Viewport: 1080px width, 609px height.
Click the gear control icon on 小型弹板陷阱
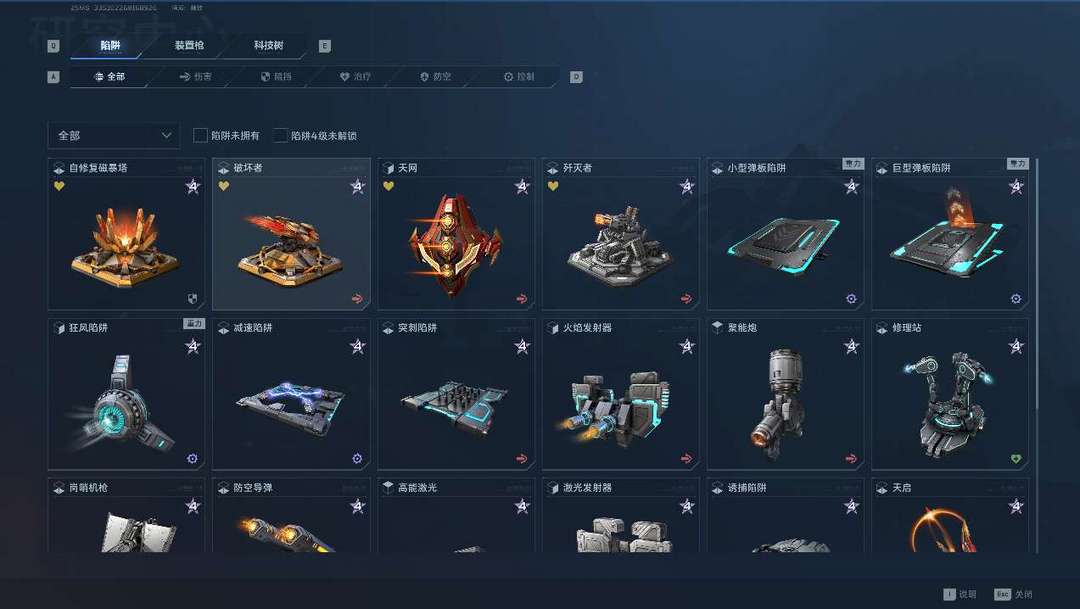coord(851,298)
